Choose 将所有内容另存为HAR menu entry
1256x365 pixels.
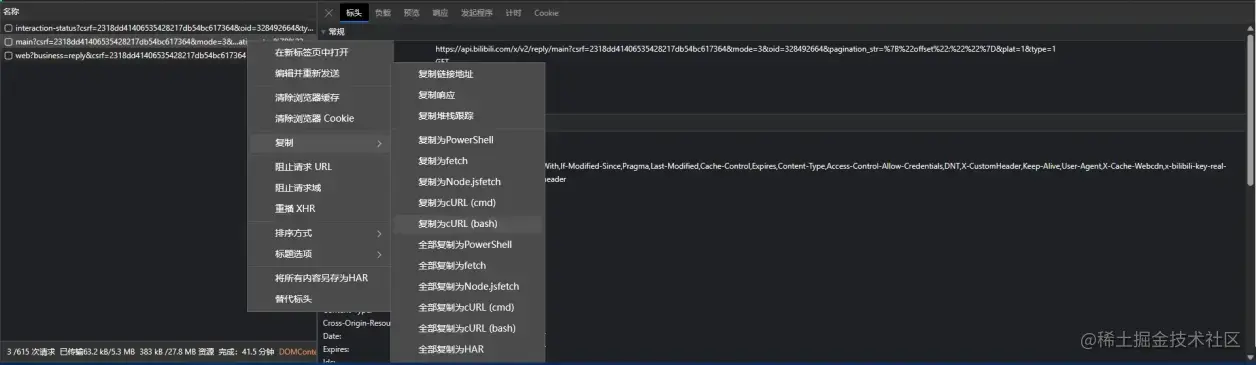(x=320, y=278)
